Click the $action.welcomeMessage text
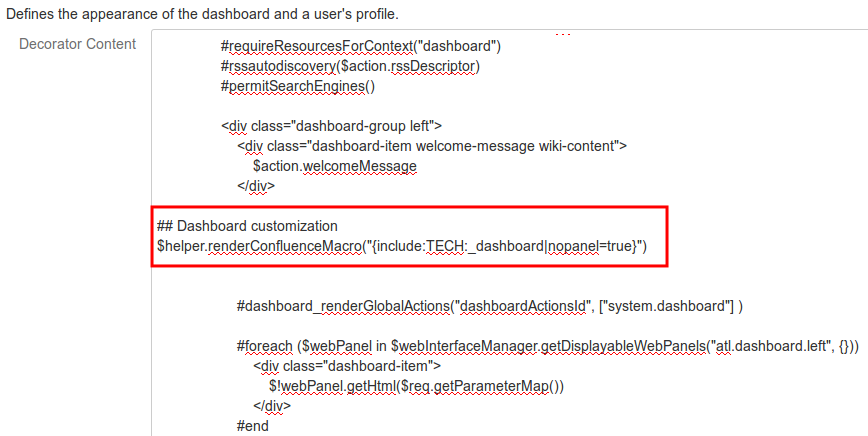 pos(334,166)
